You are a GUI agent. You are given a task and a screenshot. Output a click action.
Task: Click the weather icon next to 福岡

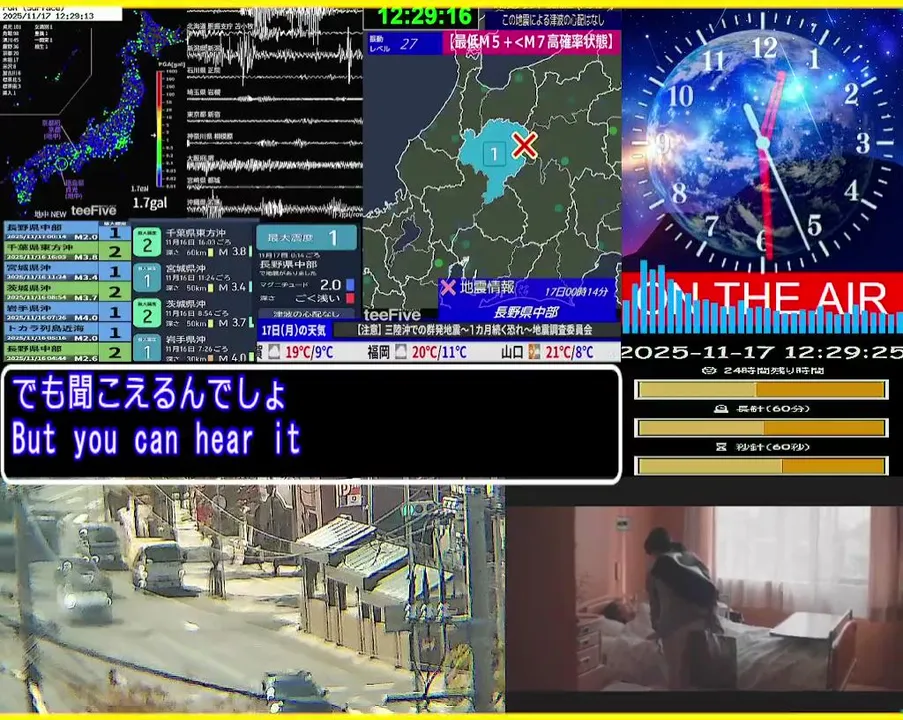pyautogui.click(x=401, y=351)
